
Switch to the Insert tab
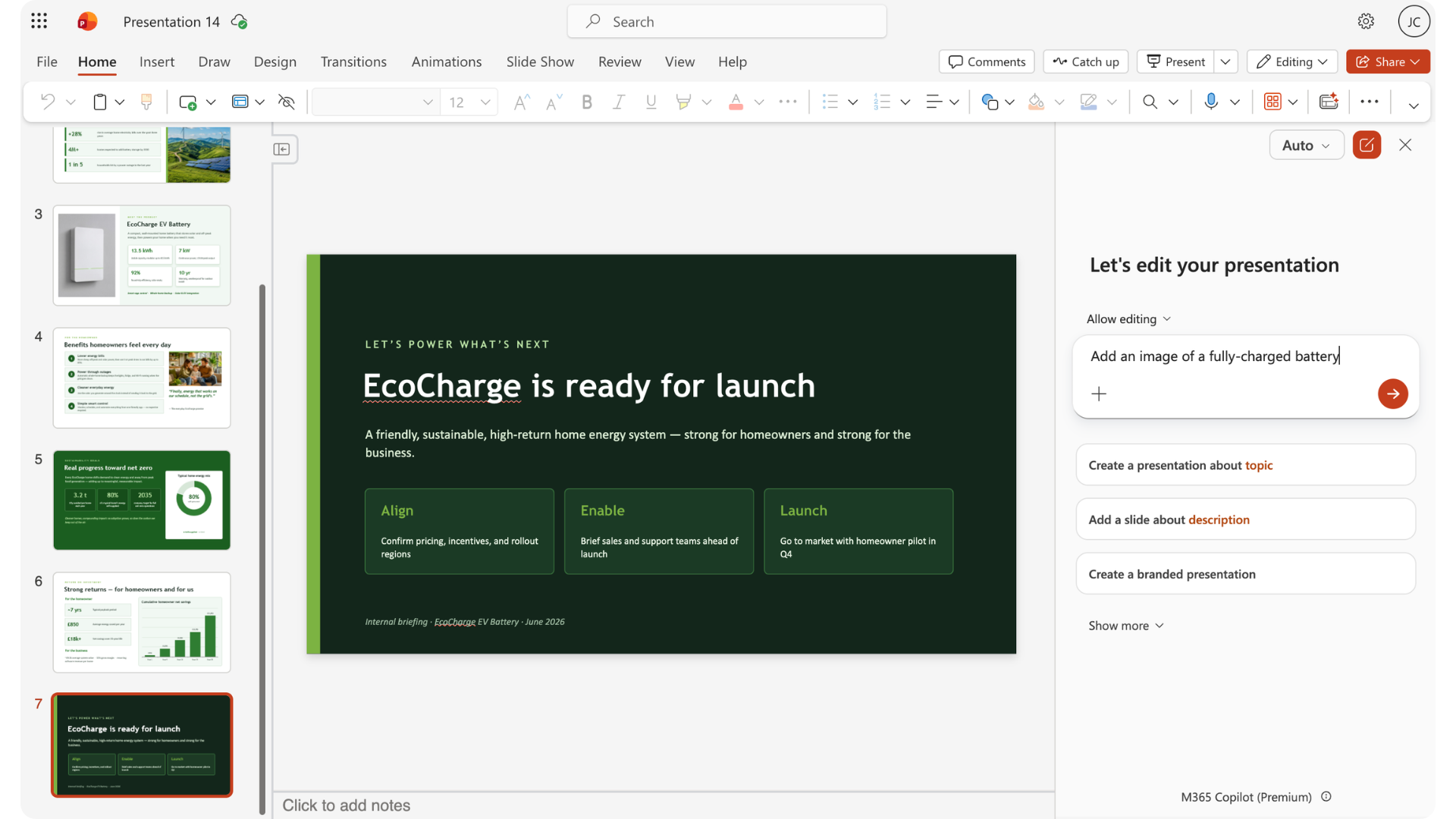(x=157, y=61)
